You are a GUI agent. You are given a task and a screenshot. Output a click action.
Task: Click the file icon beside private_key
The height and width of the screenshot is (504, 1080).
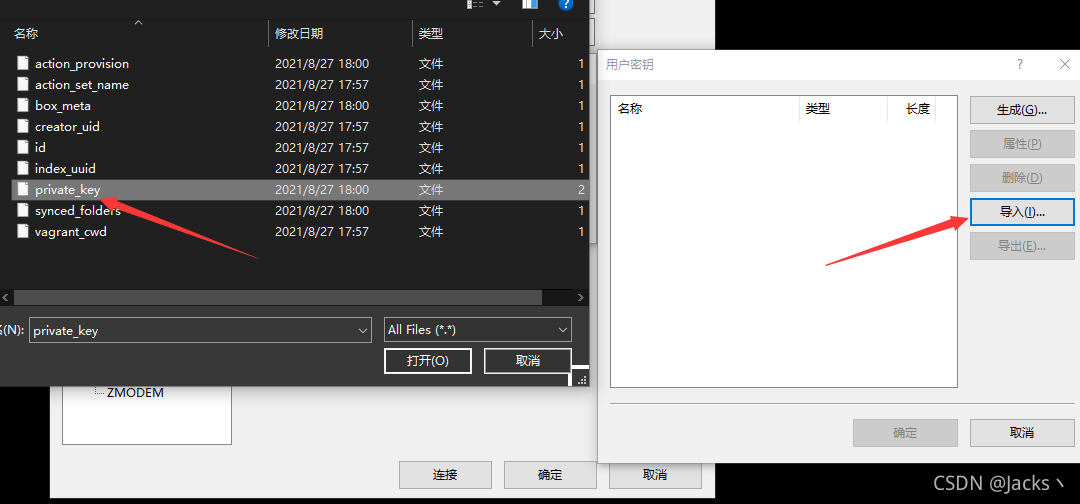coord(23,189)
